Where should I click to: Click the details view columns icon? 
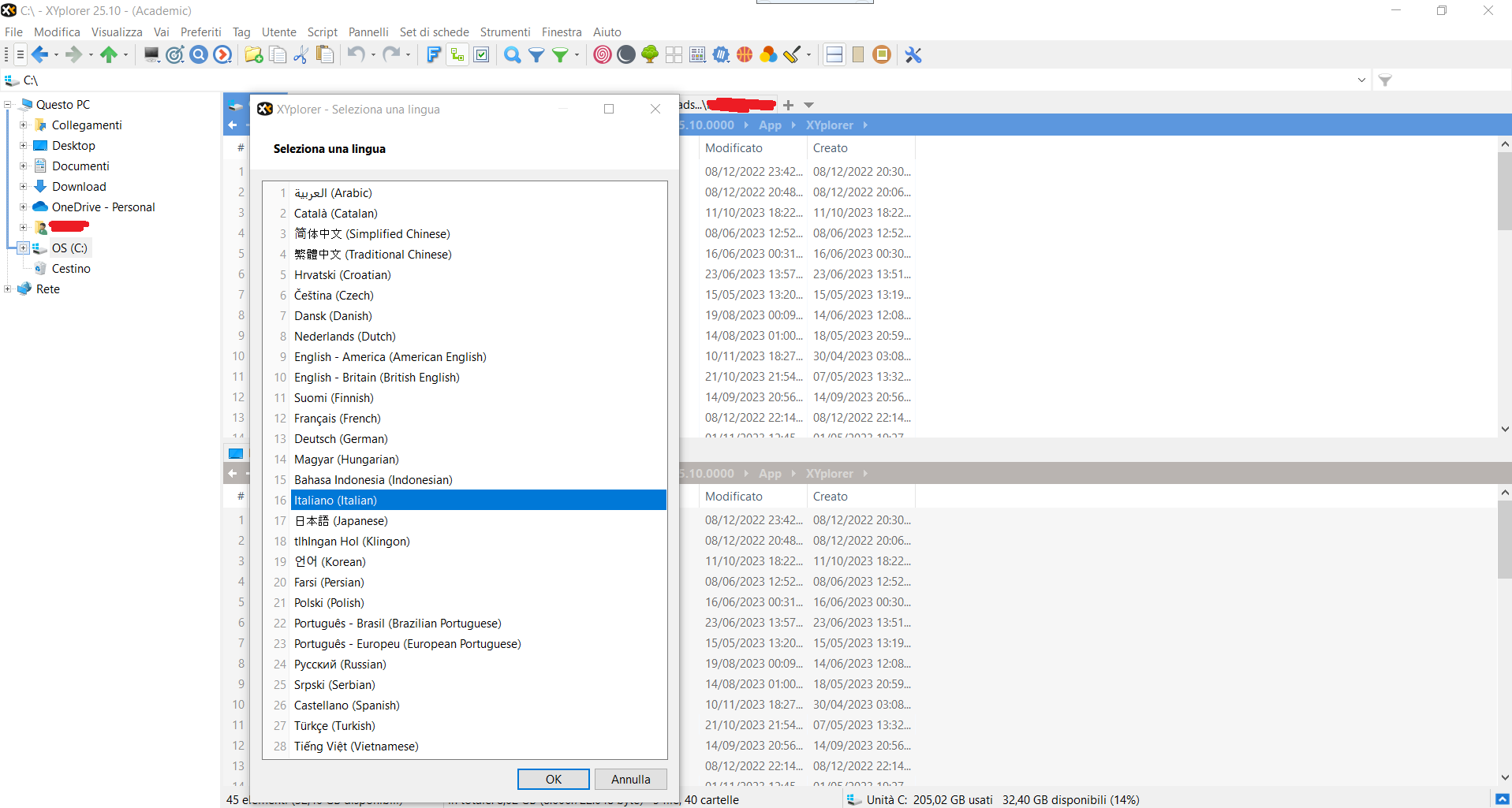[698, 54]
